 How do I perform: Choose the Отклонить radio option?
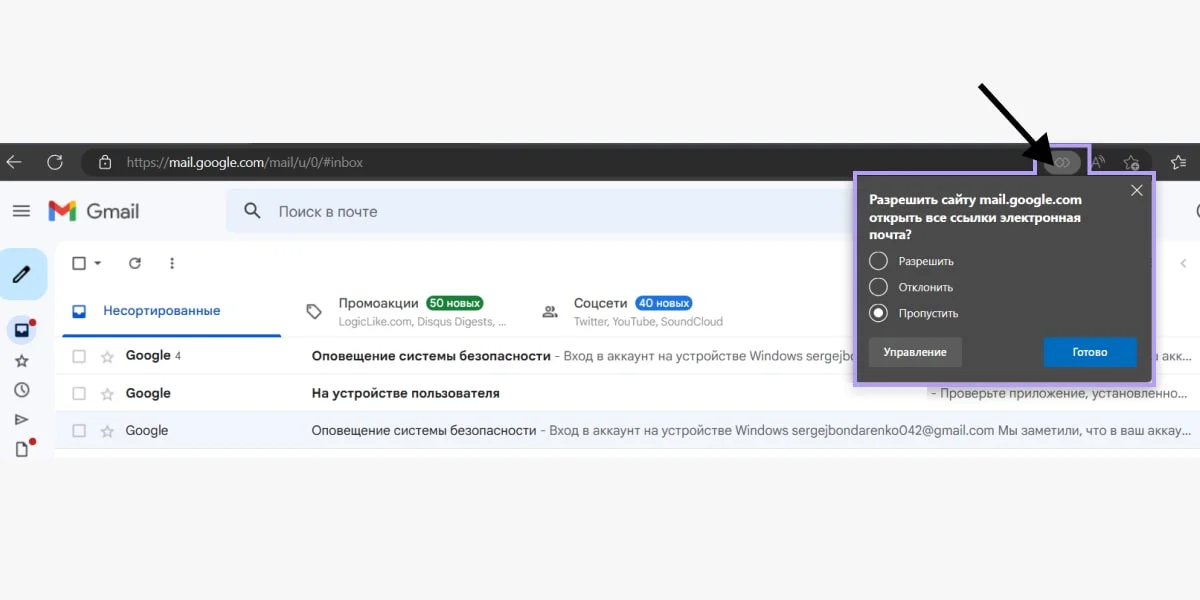[x=877, y=287]
